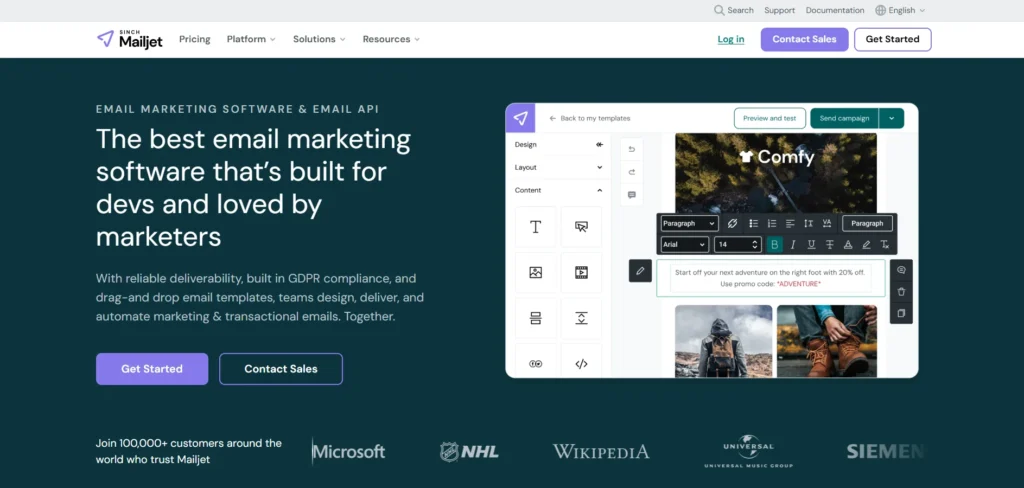Open the Solutions dropdown menu
Image resolution: width=1024 pixels, height=488 pixels.
click(319, 39)
